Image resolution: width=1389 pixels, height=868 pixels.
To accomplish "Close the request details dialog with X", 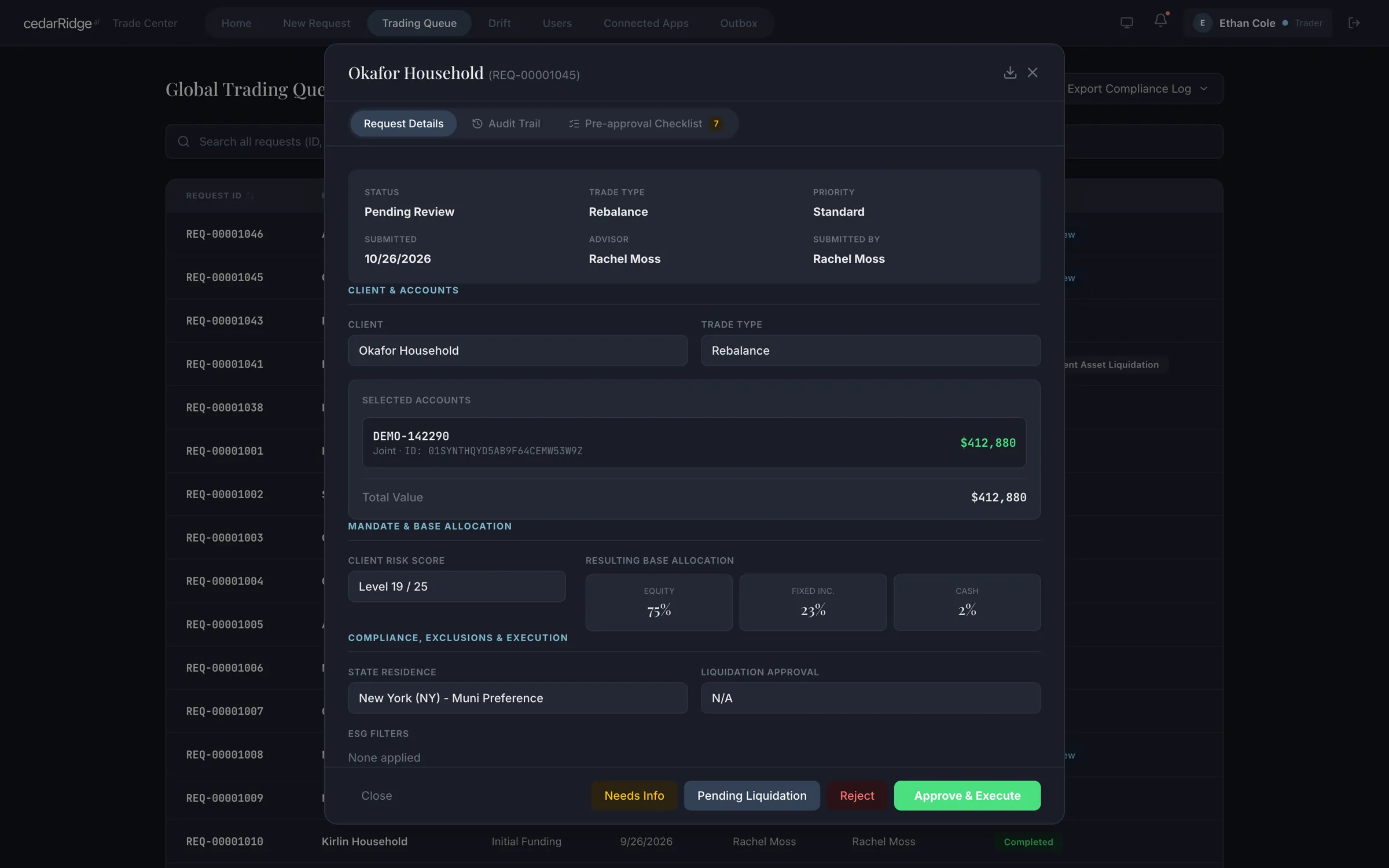I will [1032, 72].
